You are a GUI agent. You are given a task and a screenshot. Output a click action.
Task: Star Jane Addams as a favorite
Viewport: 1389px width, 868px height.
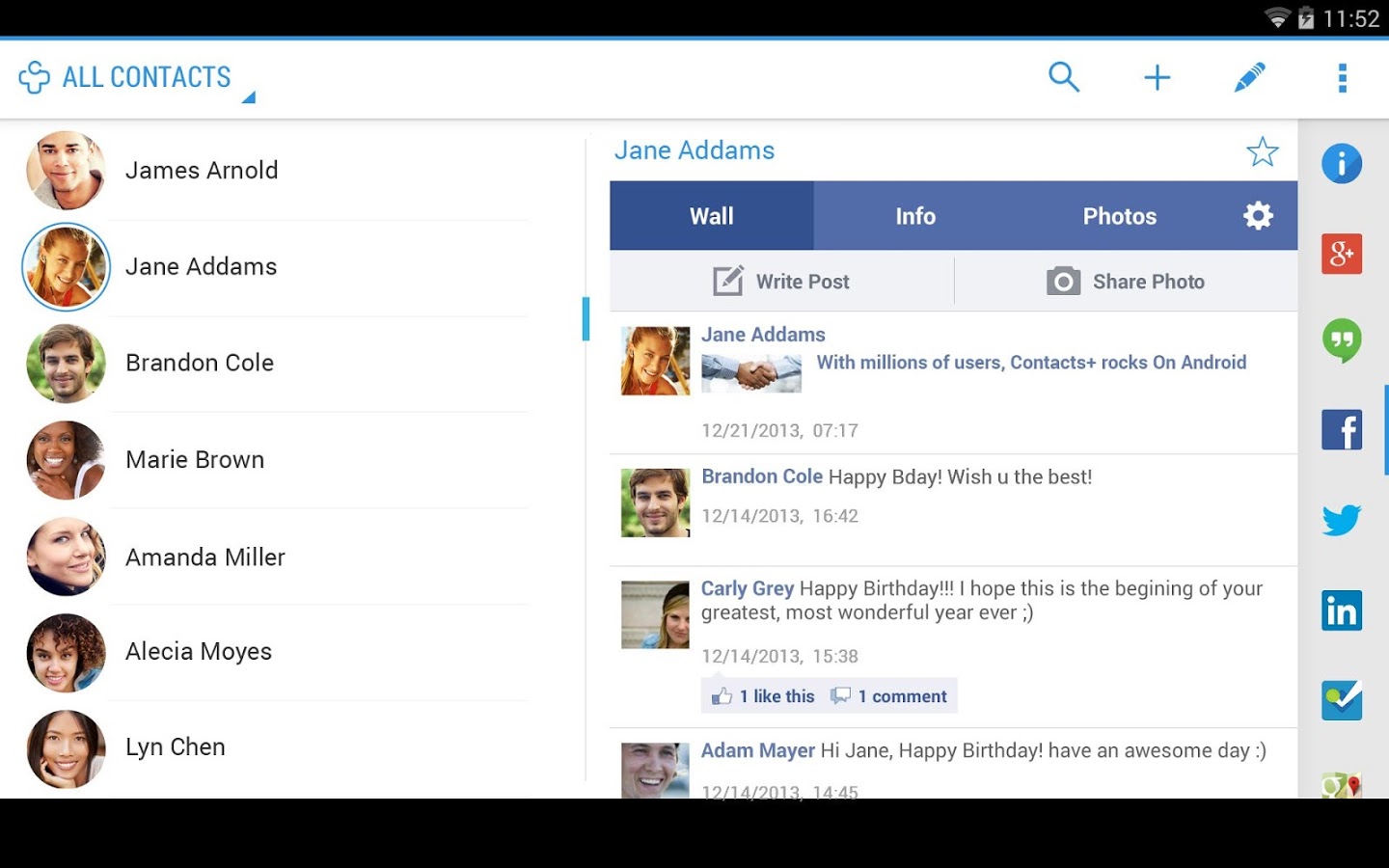[x=1263, y=151]
